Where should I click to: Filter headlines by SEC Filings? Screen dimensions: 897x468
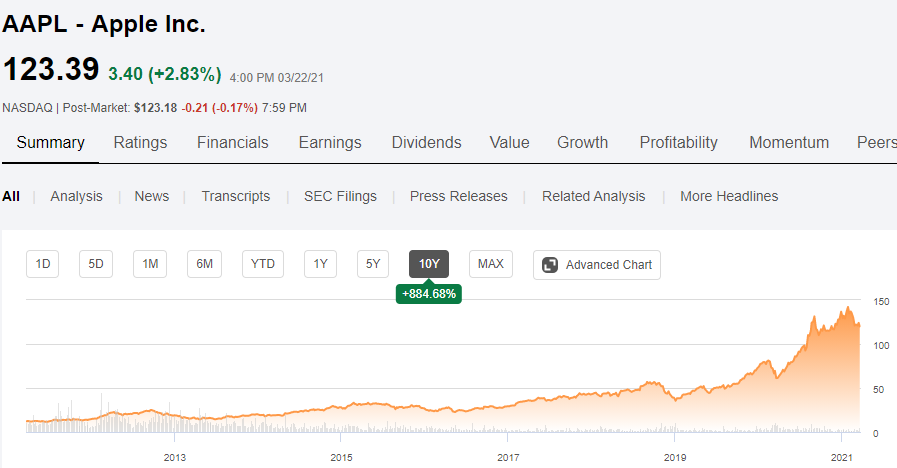(340, 196)
